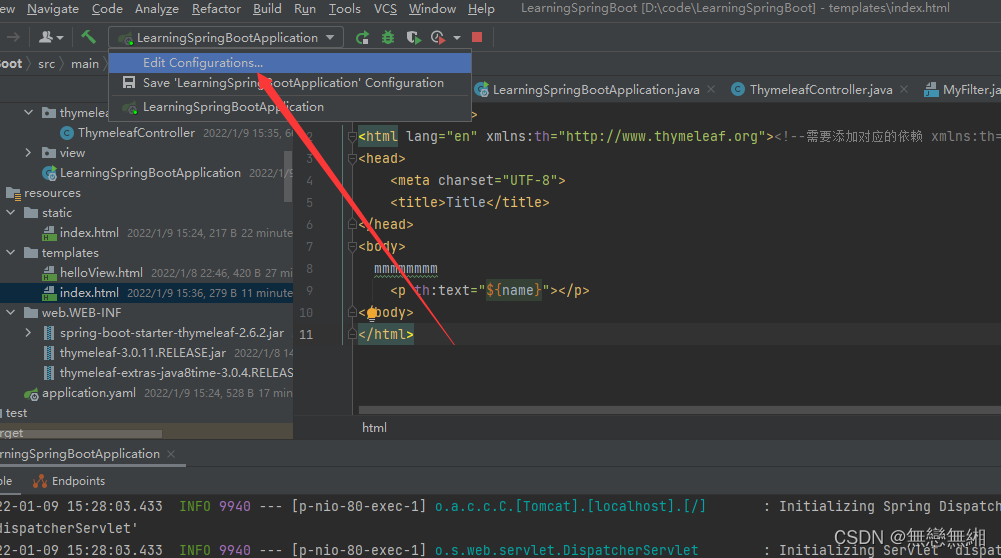Collapse the thymeleaf package folder
This screenshot has width=1001, height=558.
(28, 112)
